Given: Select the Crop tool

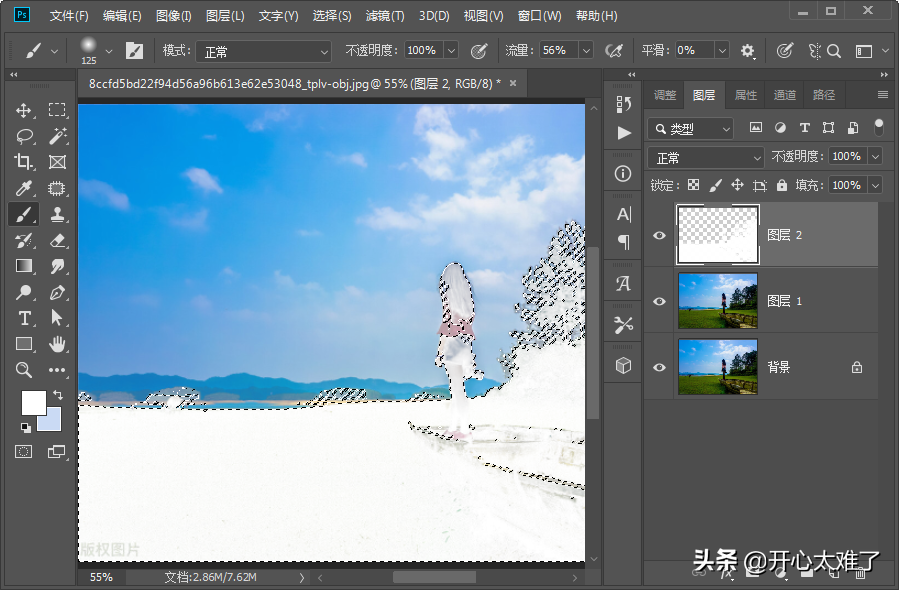Looking at the screenshot, I should point(24,162).
